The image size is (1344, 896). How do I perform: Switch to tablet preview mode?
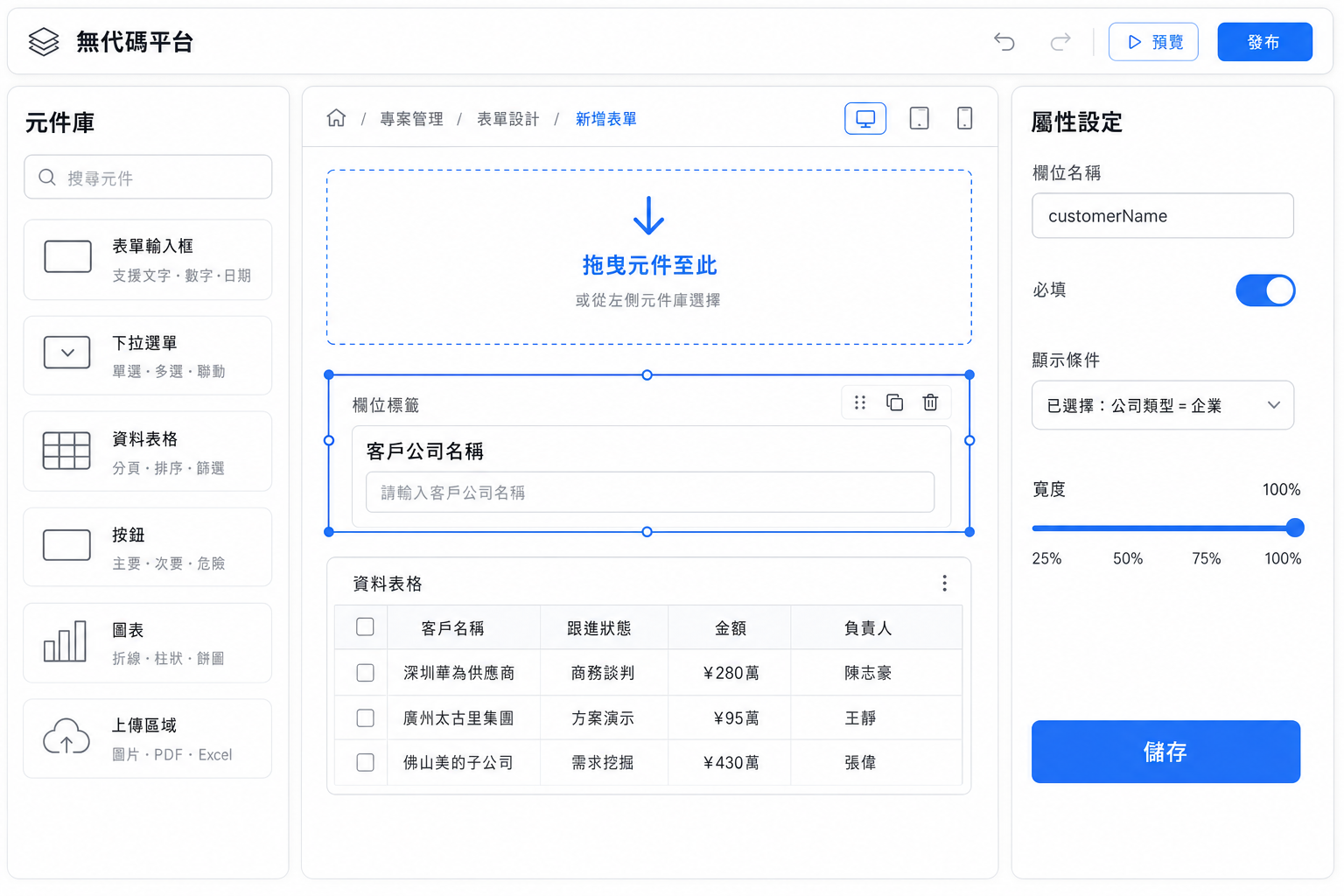click(x=920, y=118)
